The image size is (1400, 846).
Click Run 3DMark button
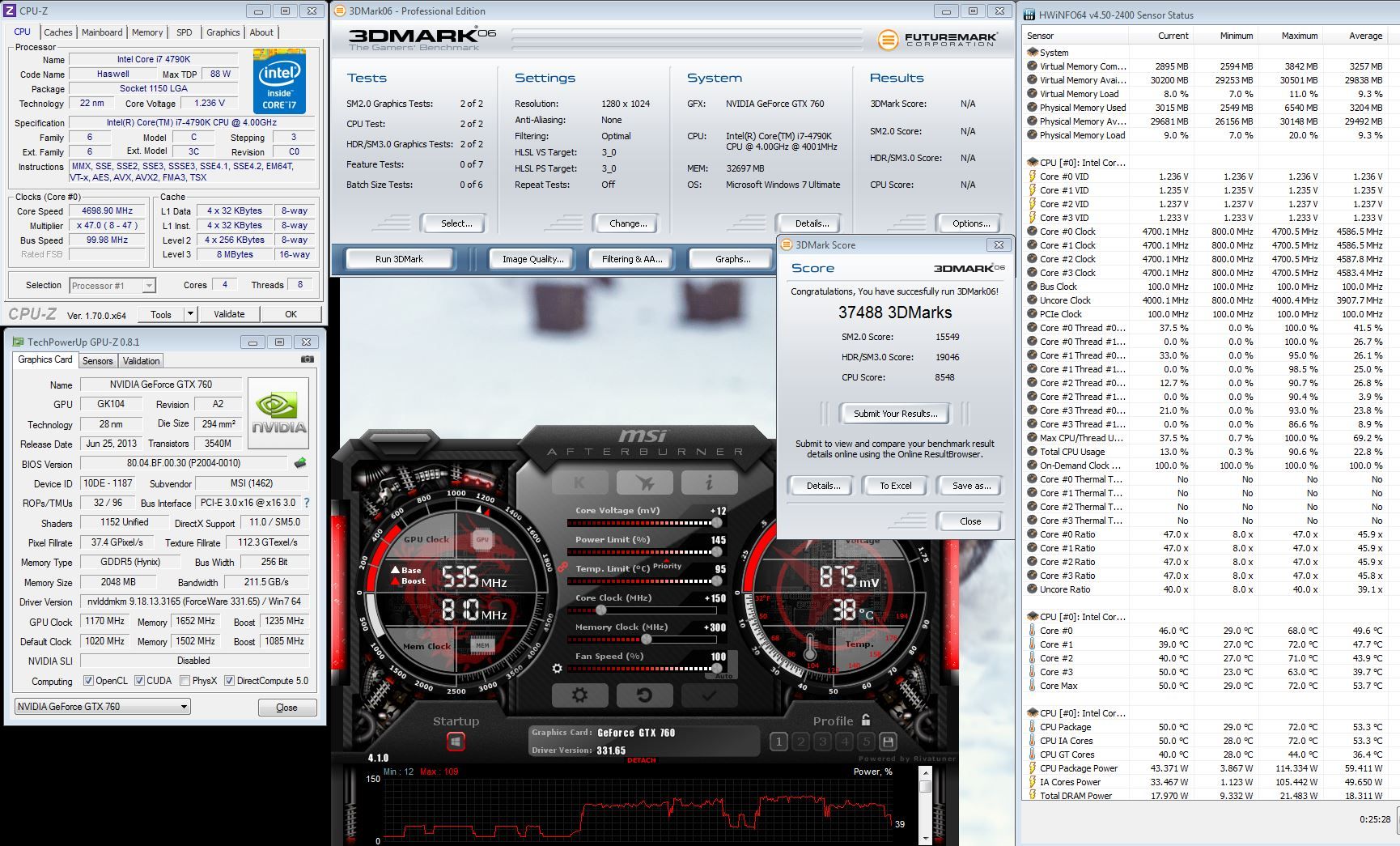coord(399,259)
